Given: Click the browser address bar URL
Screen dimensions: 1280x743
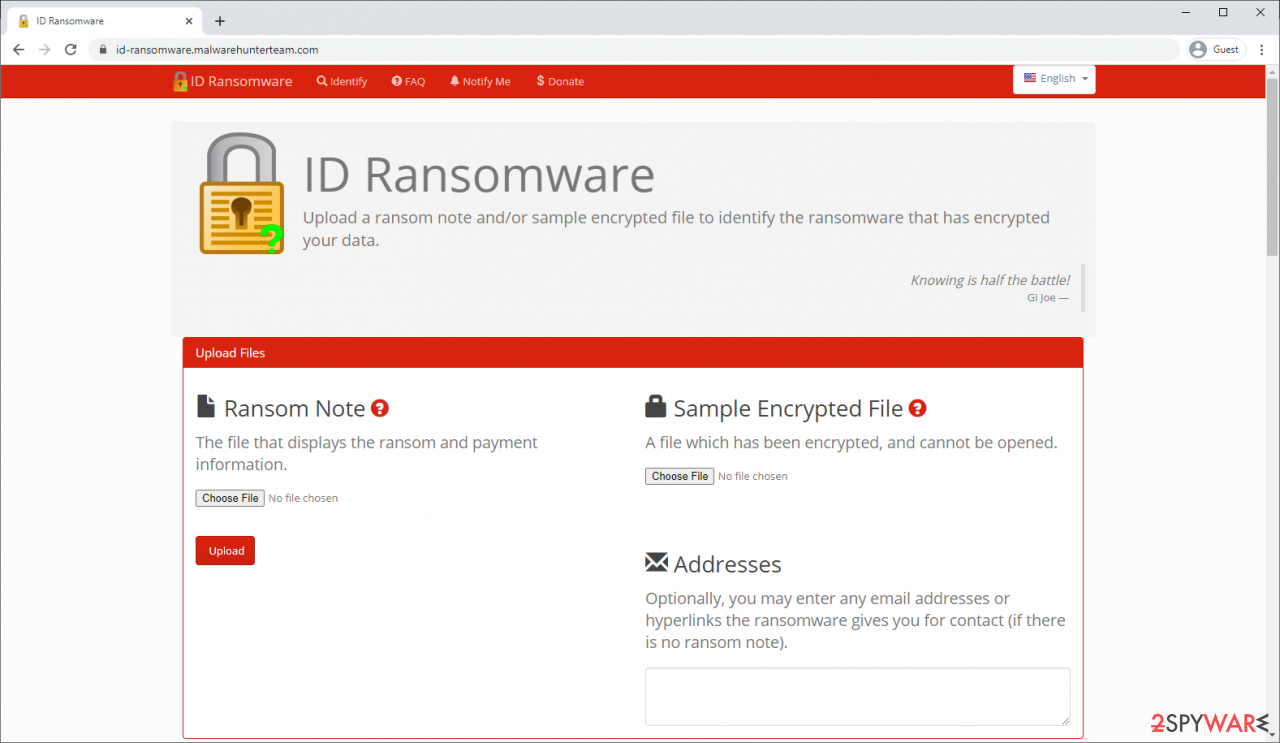Looking at the screenshot, I should pyautogui.click(x=217, y=49).
